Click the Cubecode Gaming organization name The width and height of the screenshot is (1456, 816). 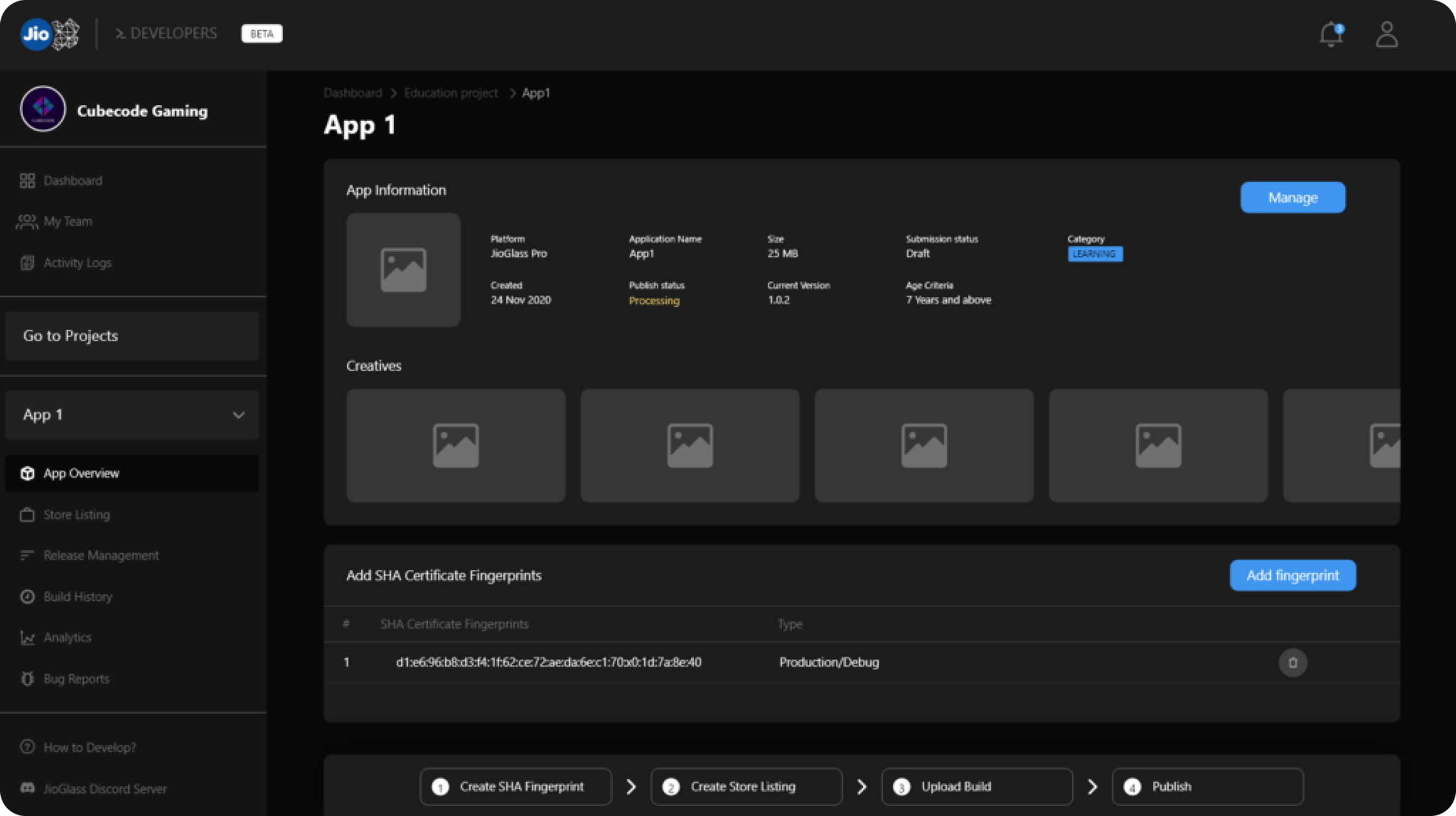tap(142, 111)
